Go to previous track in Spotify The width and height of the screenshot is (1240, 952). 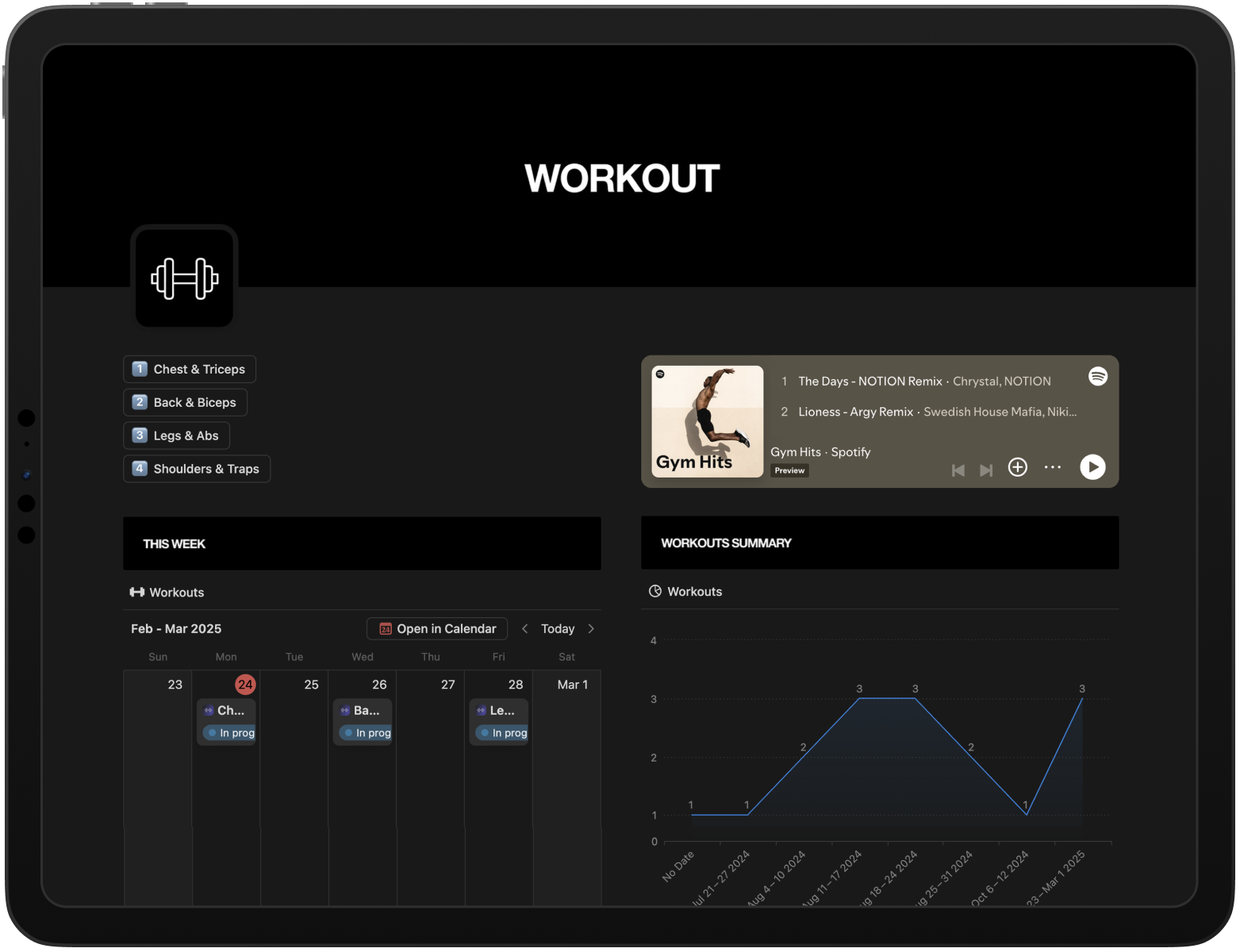pyautogui.click(x=958, y=470)
